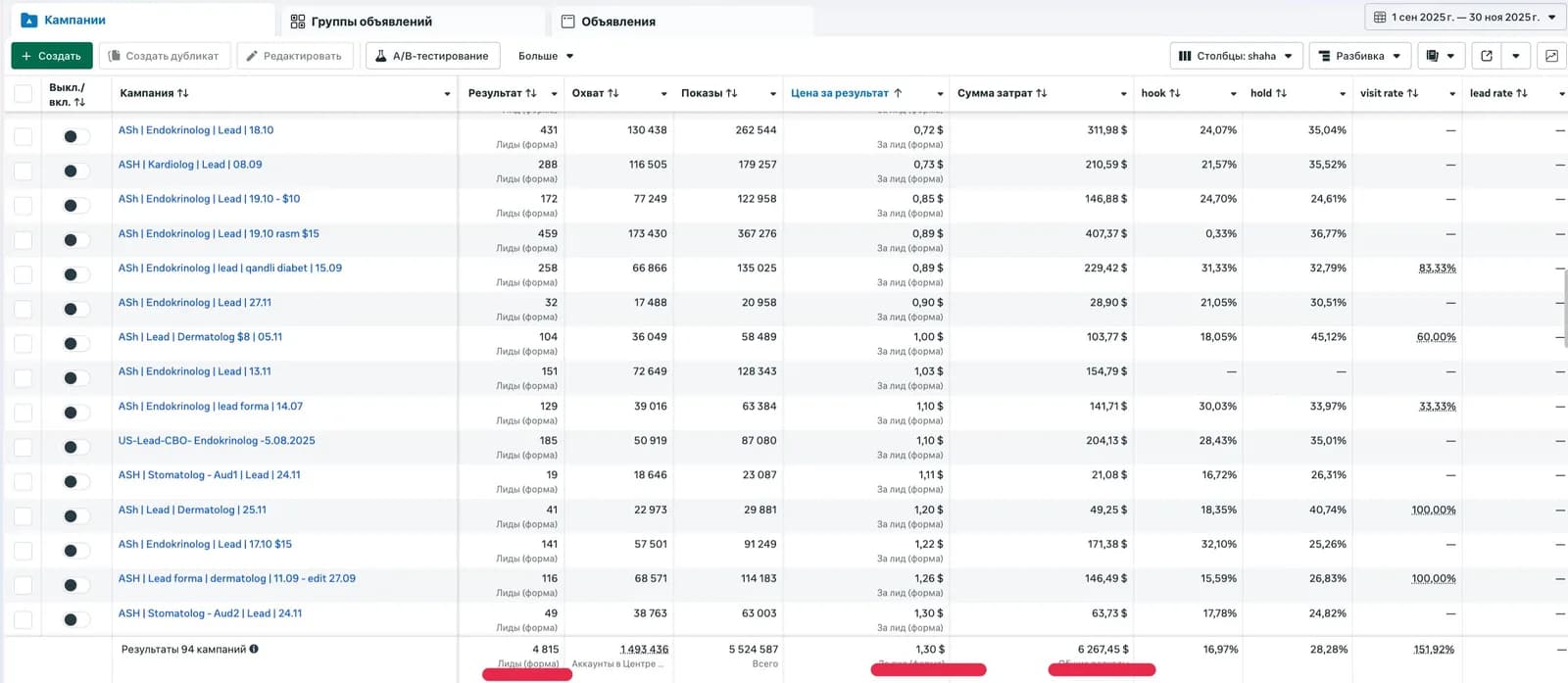Image resolution: width=1568 pixels, height=683 pixels.
Task: Open the Результат column options arrow
Action: [x=554, y=94]
